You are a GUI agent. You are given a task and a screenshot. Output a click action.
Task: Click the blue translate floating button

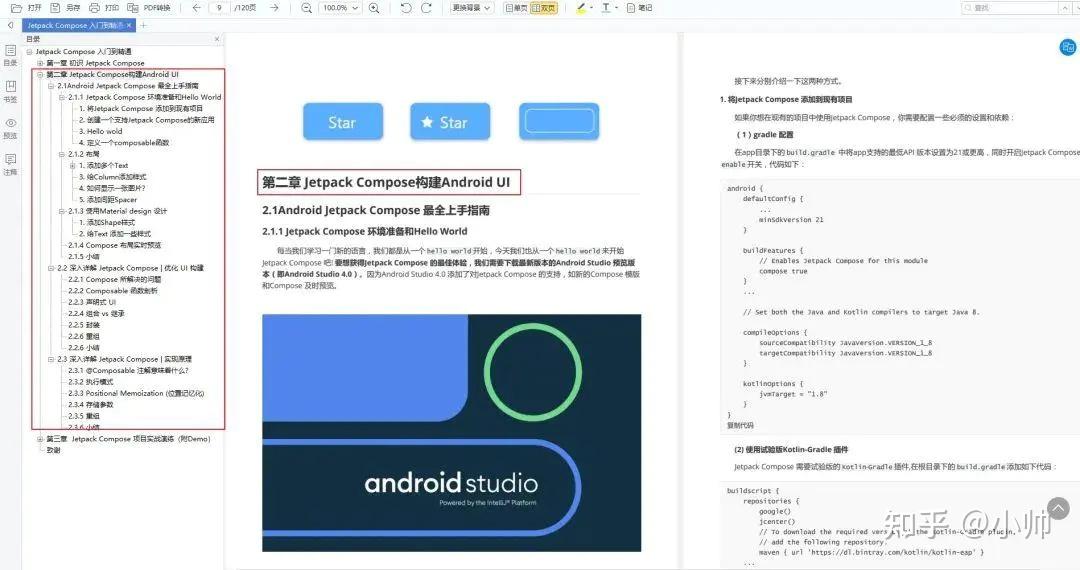point(1068,48)
